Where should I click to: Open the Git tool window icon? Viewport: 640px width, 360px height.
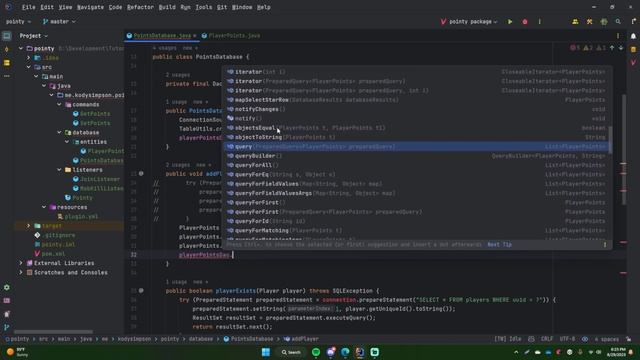[x=7, y=327]
